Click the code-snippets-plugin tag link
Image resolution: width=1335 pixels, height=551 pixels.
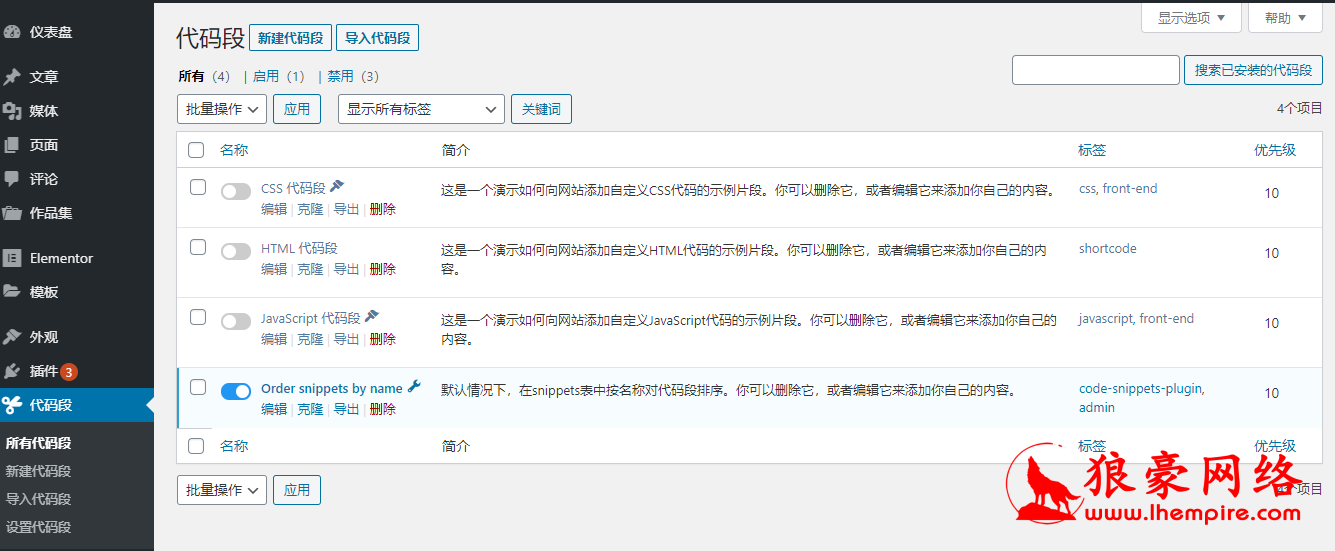coord(1141,388)
